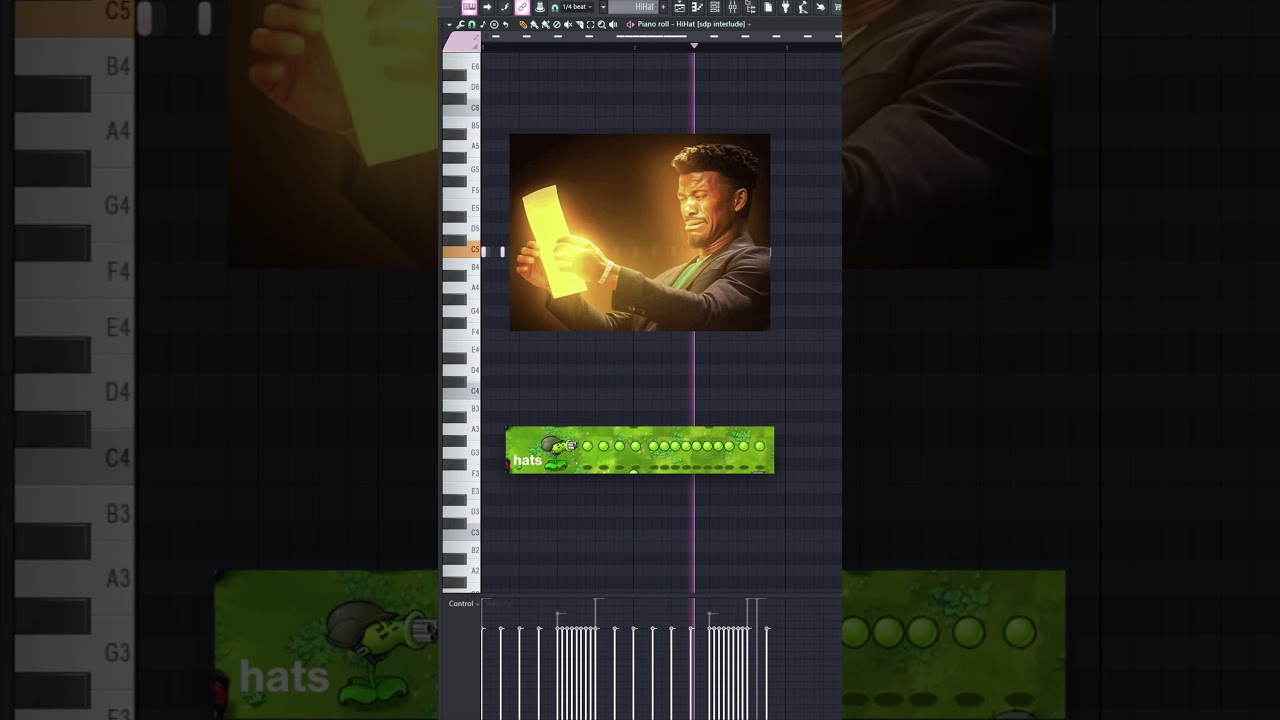Click the circular stamp icon
This screenshot has height=720, width=1280.
(x=494, y=24)
